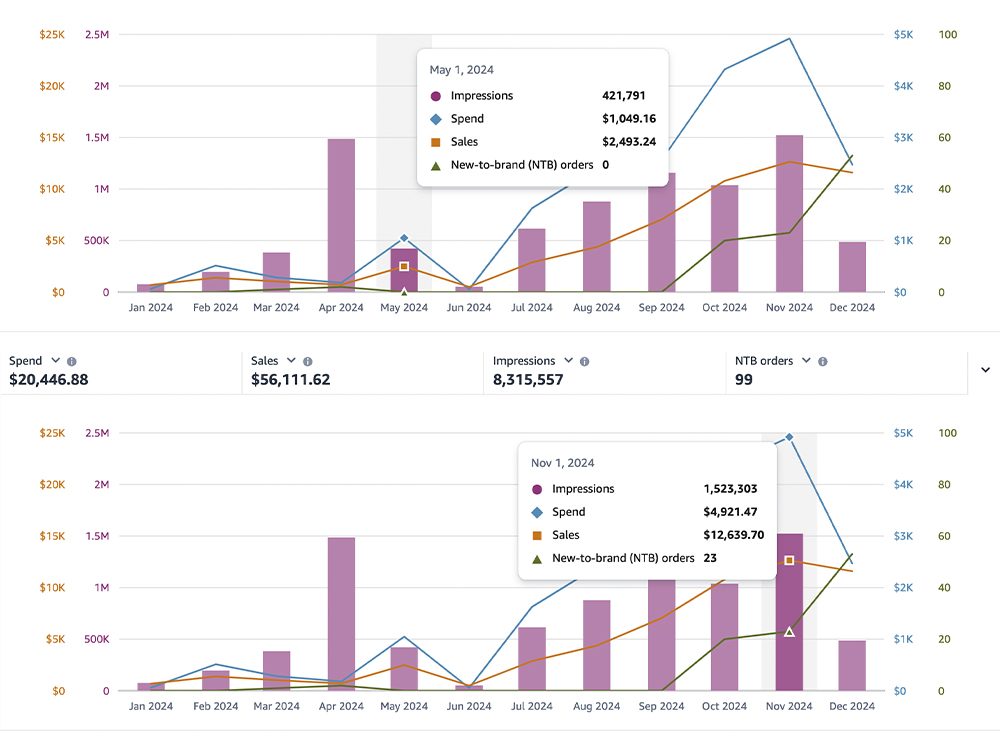Click the Sales orange square in Nov tooltip
Image resolution: width=1000 pixels, height=735 pixels.
537,535
